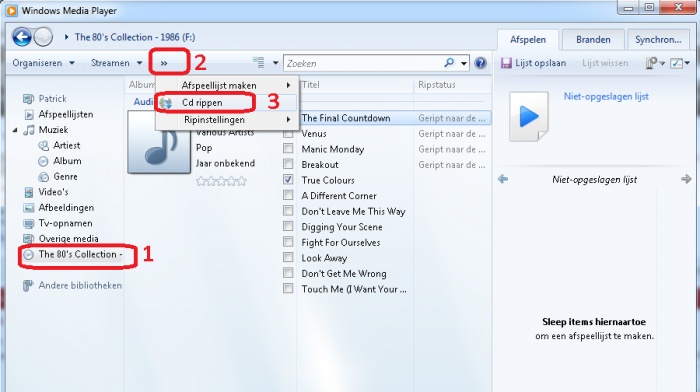Click the floppy disk Lijst opslaan icon

506,63
